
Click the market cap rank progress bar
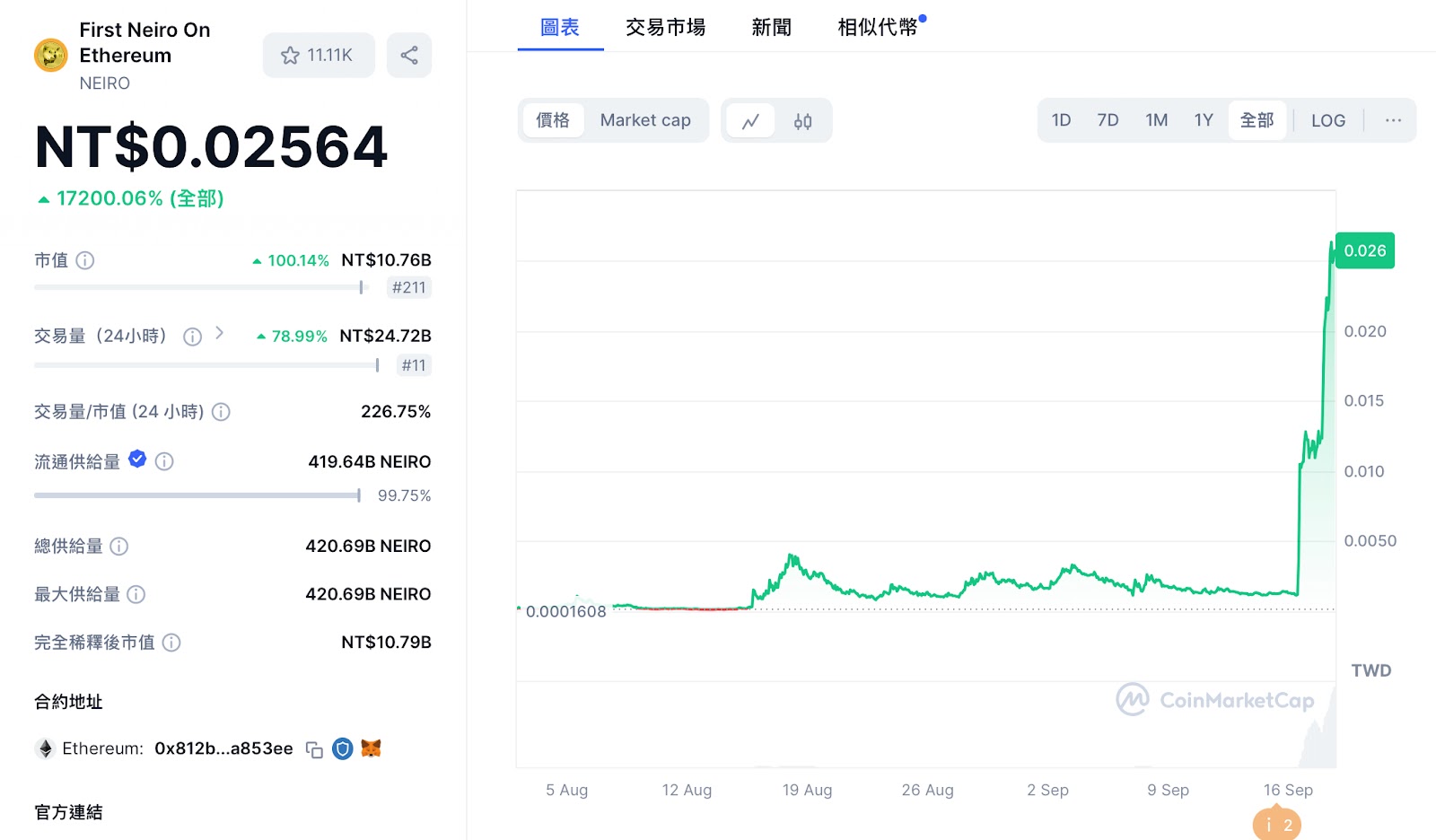click(202, 287)
